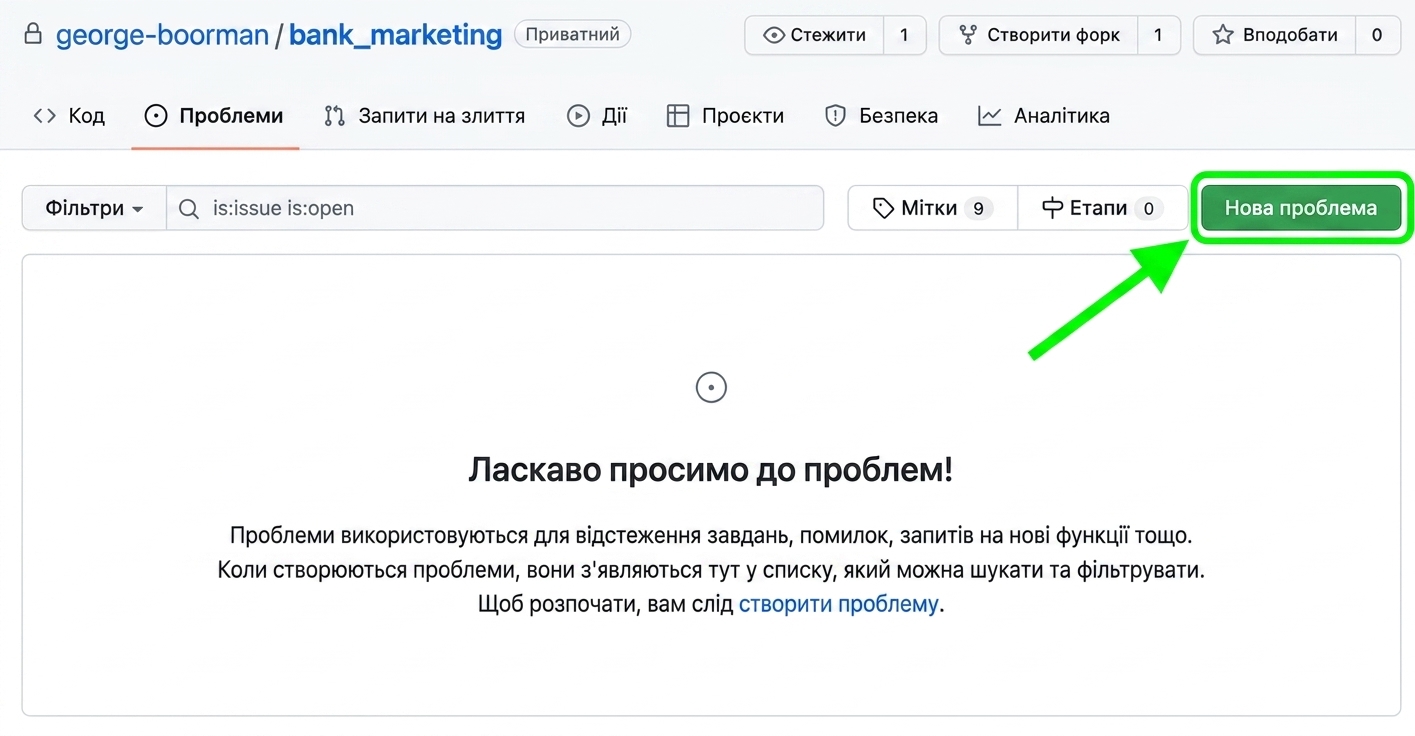Click the star icon on Вподобати
This screenshot has width=1415, height=736.
1223,35
